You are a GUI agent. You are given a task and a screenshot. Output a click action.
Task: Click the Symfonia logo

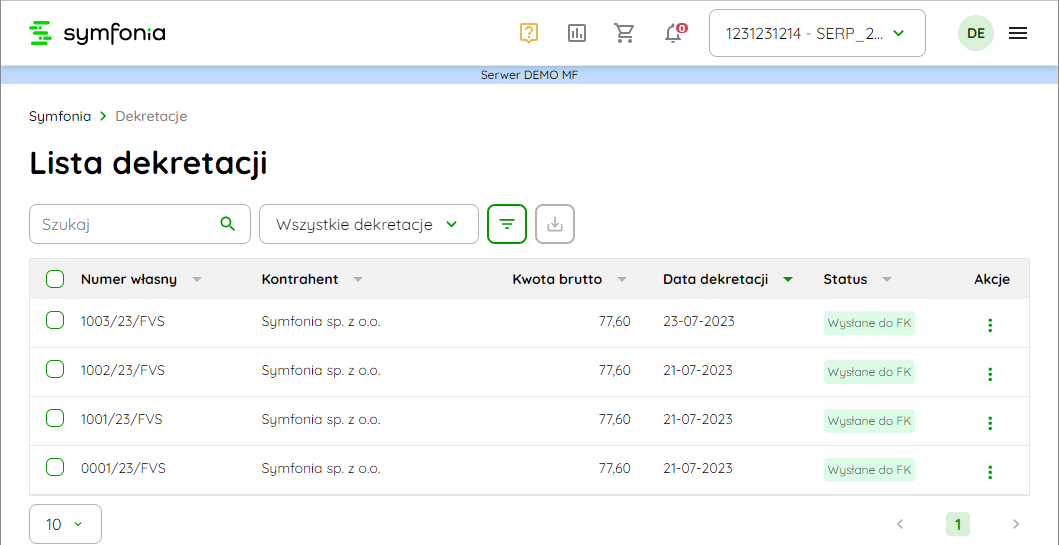coord(97,33)
